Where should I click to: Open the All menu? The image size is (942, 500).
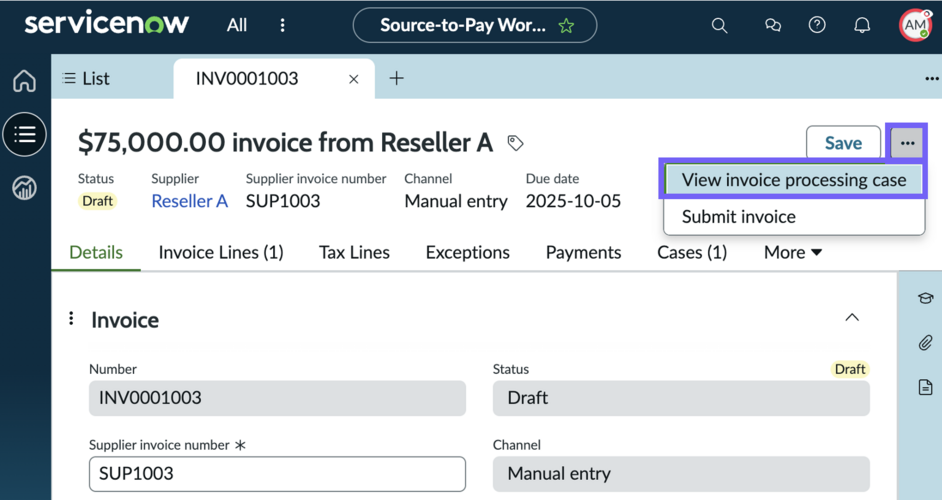tap(237, 25)
